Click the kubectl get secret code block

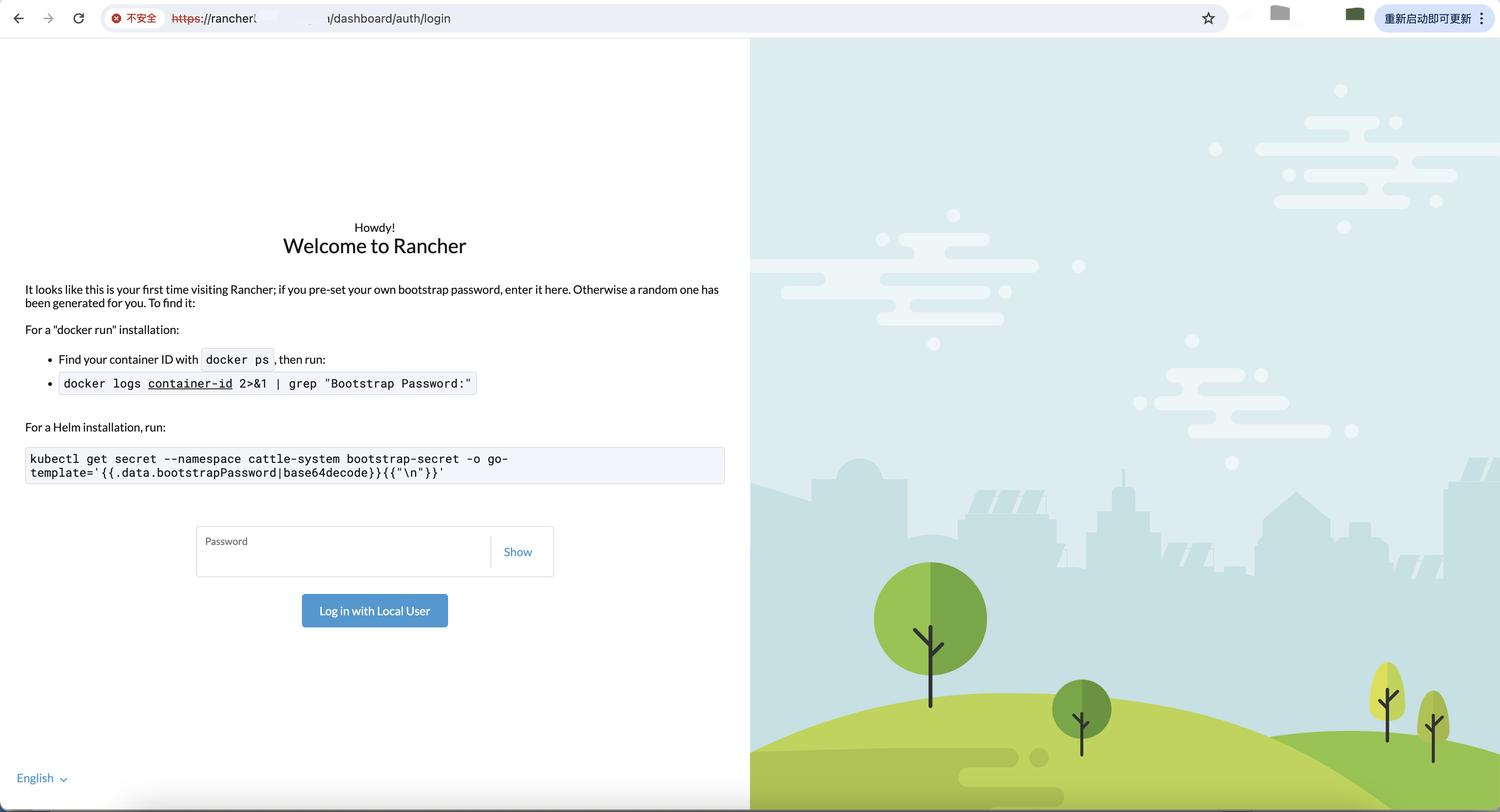point(374,466)
